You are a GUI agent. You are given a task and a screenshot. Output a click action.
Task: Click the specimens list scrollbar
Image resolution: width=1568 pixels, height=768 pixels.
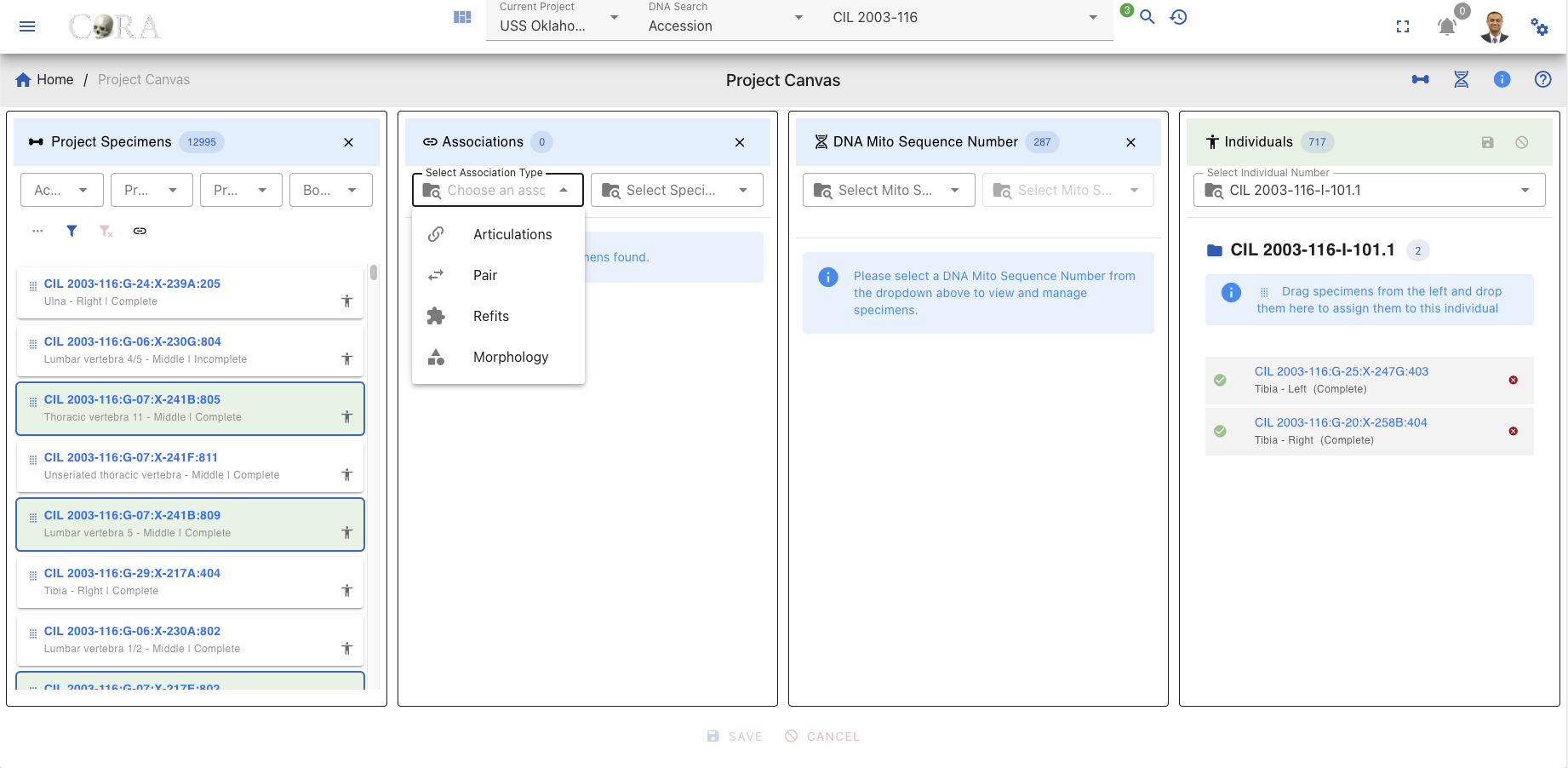[374, 273]
